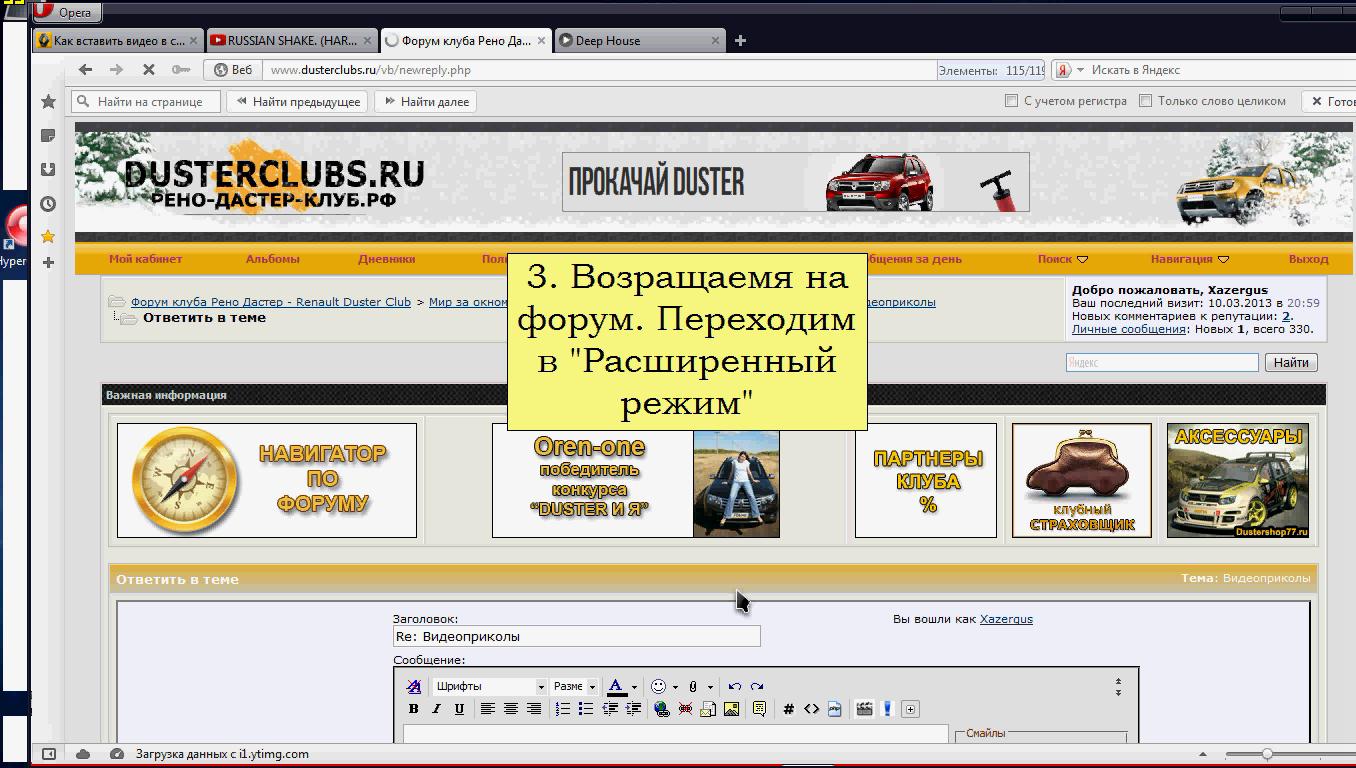The image size is (1356, 768).
Task: Click the insert video clapperboard icon
Action: (x=864, y=709)
